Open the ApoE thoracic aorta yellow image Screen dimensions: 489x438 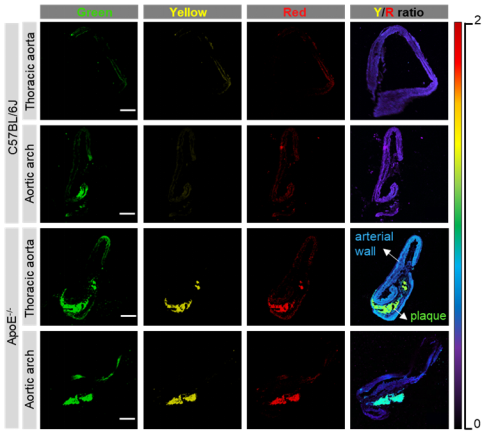(192, 277)
